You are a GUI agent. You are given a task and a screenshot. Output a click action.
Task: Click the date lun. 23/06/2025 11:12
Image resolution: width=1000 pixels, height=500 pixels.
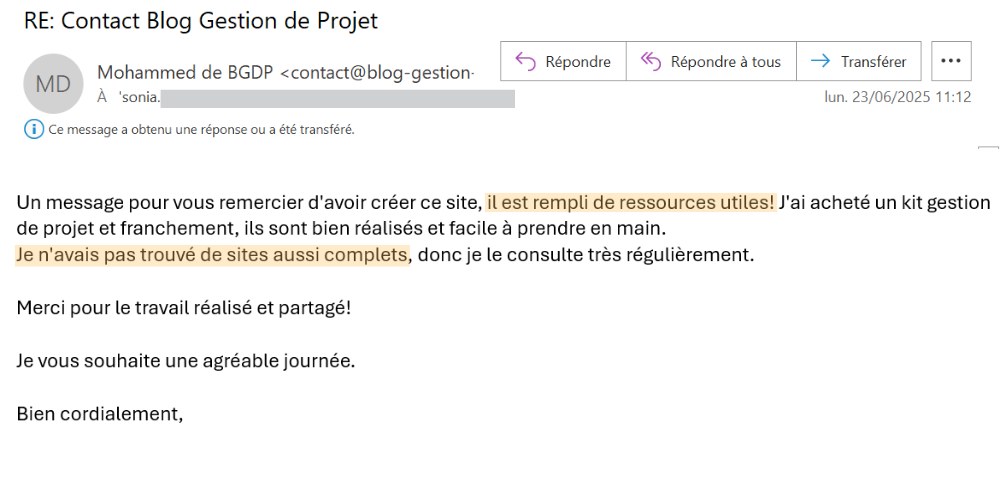pyautogui.click(x=897, y=97)
